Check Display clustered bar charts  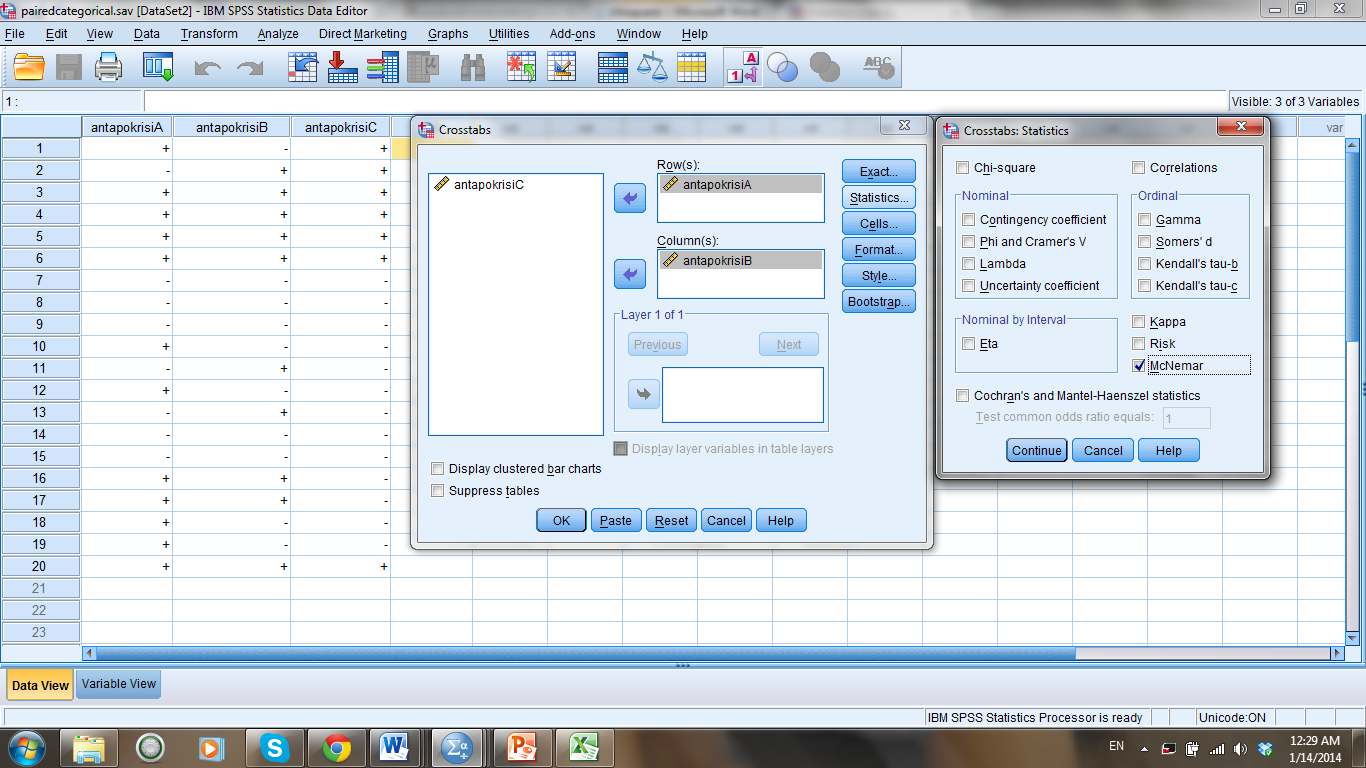(x=438, y=469)
